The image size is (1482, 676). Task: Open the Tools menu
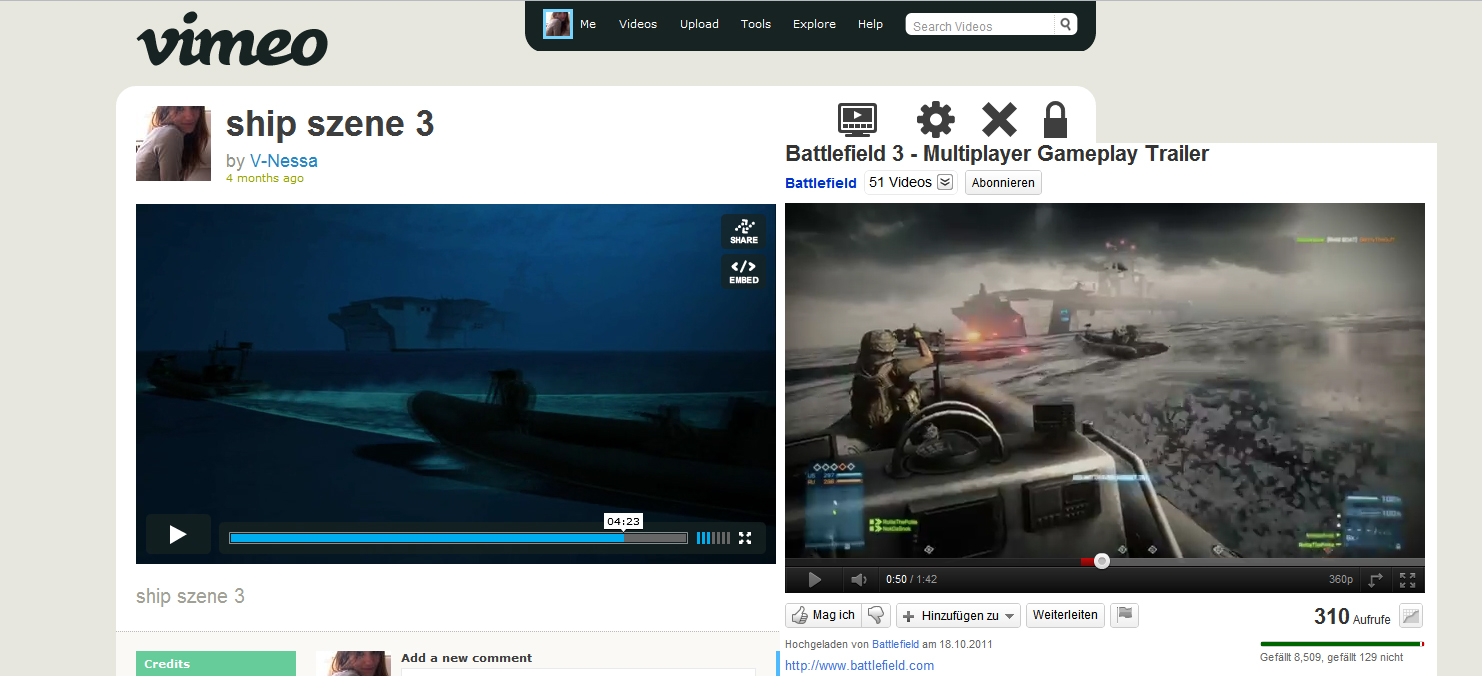pos(756,24)
